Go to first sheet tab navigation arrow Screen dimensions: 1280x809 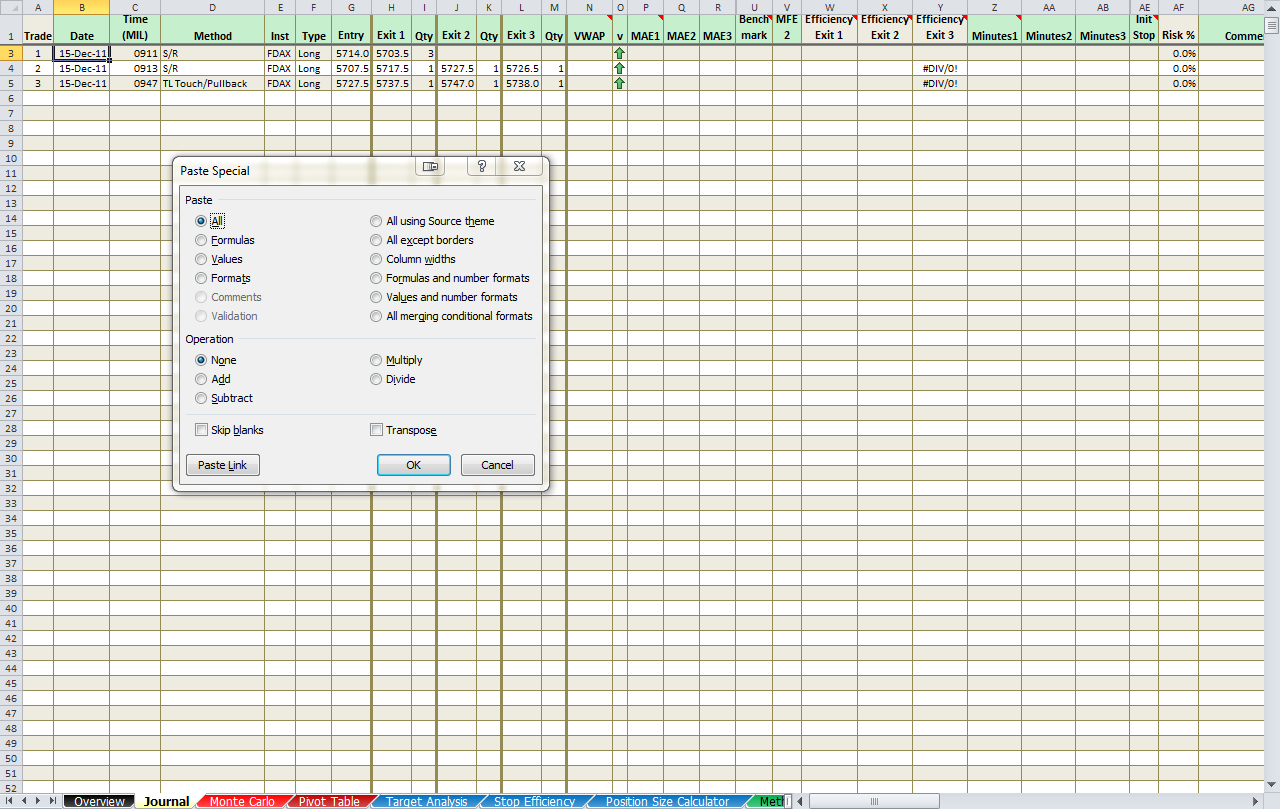click(x=10, y=801)
